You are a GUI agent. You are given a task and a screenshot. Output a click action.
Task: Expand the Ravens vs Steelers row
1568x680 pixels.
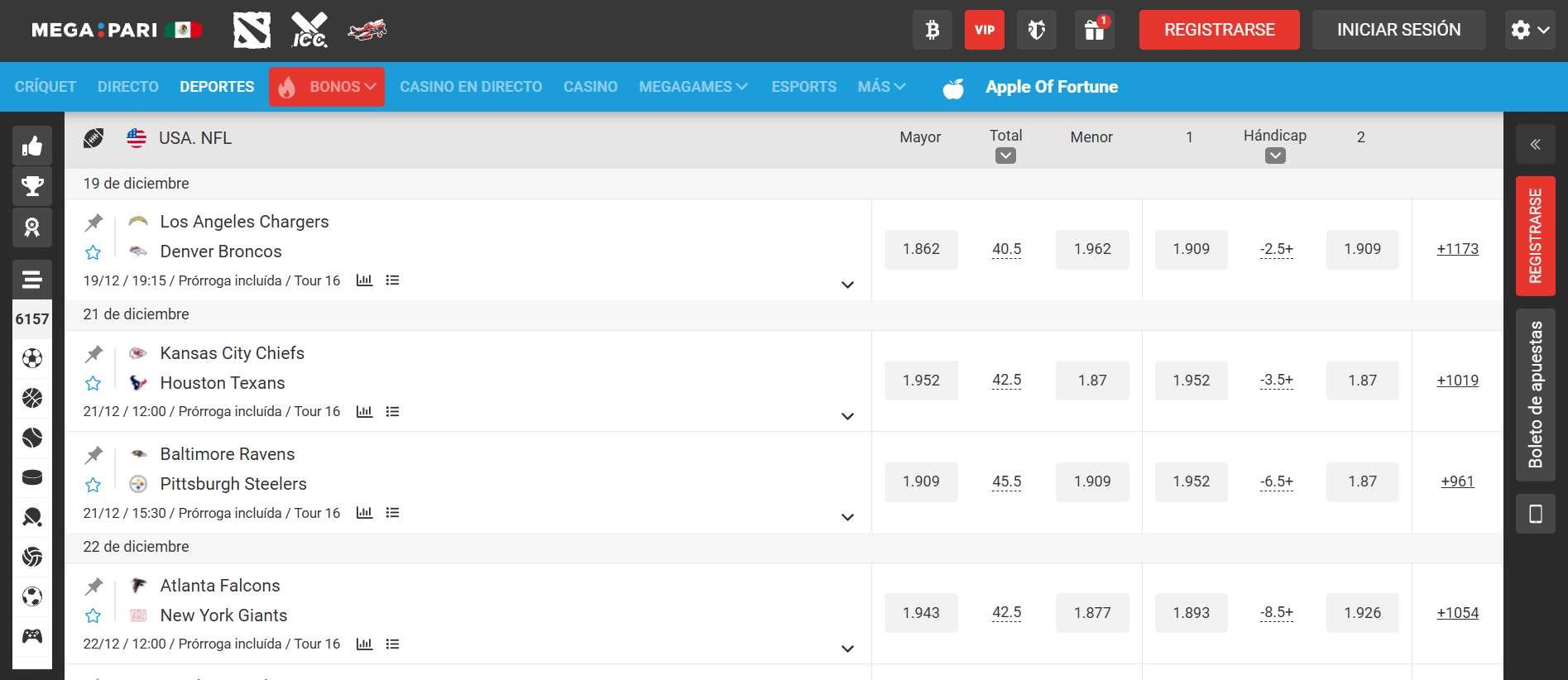(847, 517)
